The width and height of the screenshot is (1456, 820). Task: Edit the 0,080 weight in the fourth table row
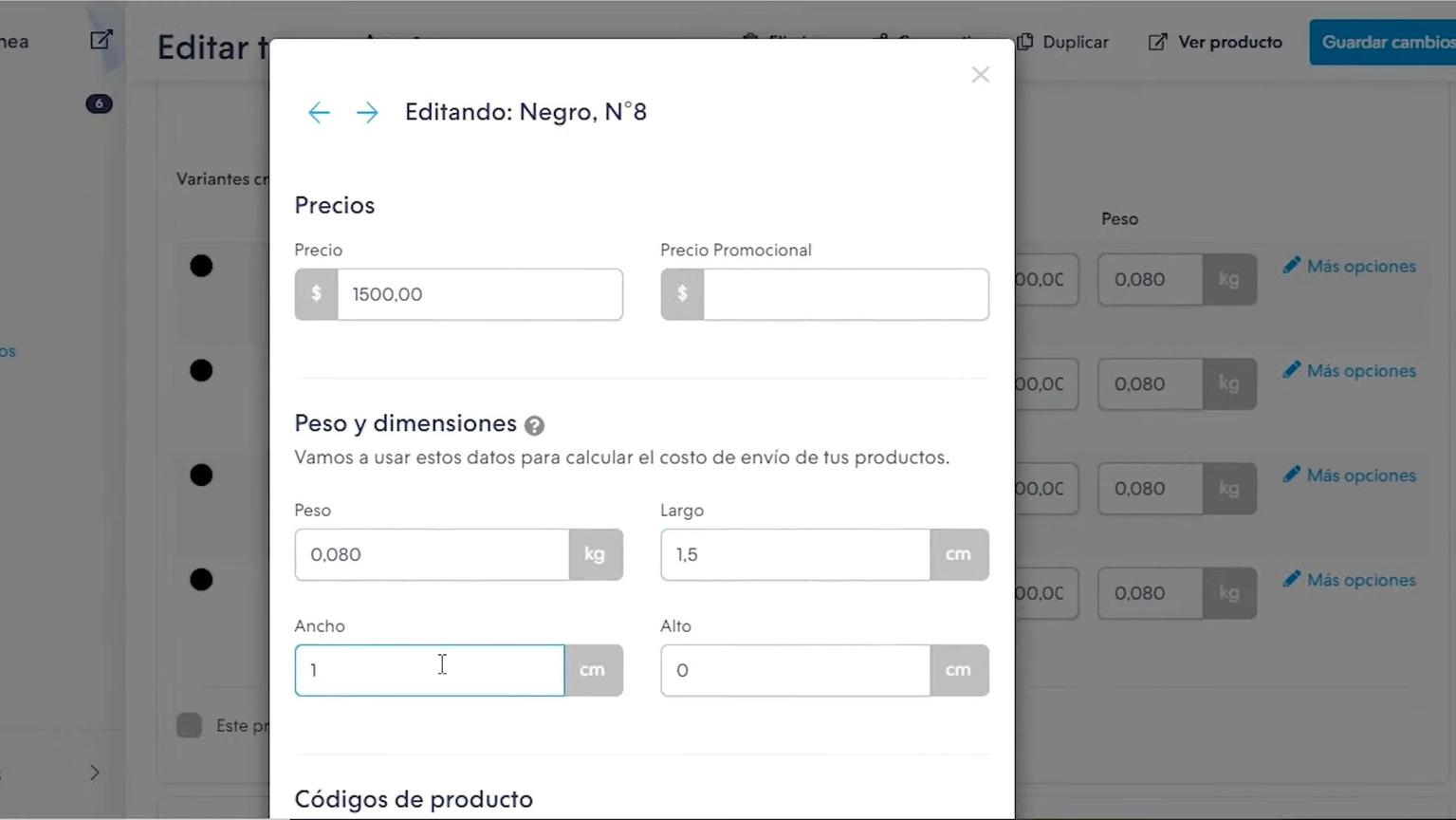click(x=1150, y=592)
